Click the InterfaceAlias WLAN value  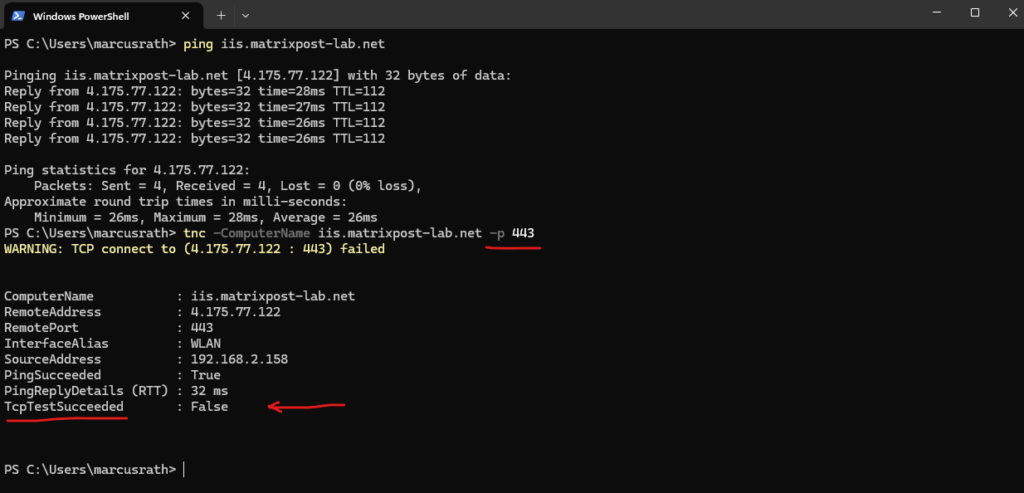pos(205,343)
